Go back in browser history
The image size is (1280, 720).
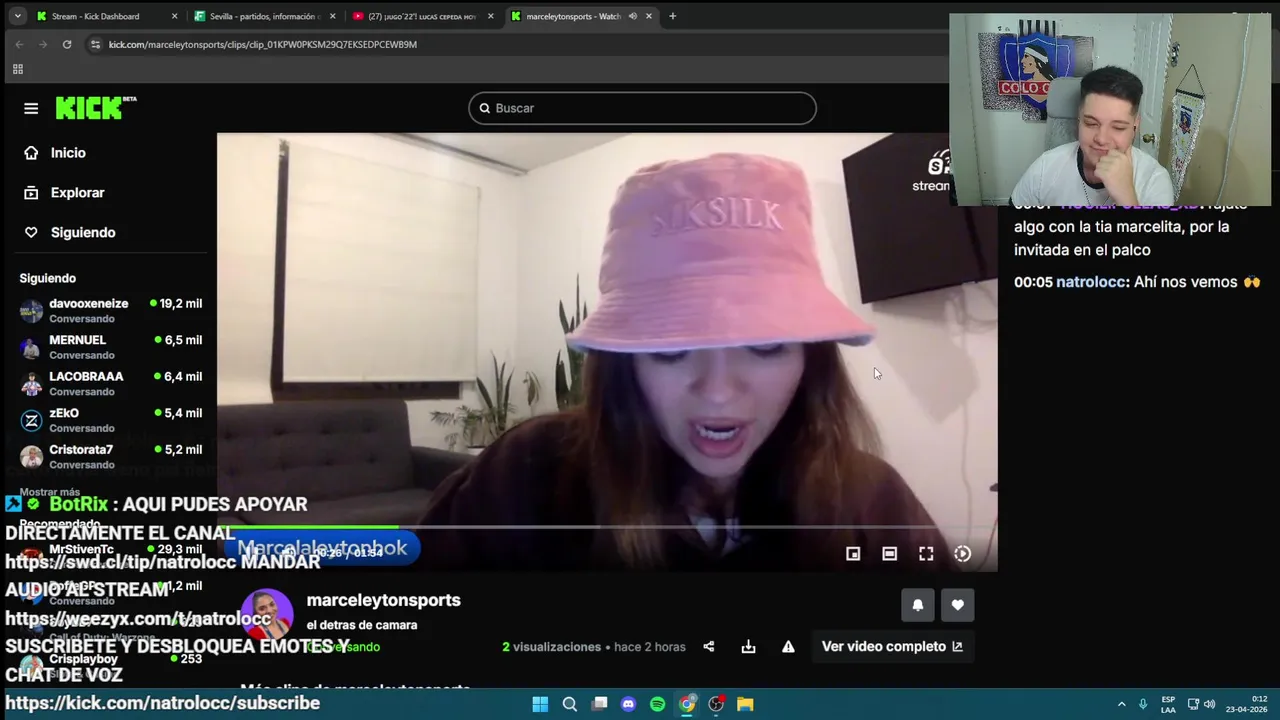19,44
